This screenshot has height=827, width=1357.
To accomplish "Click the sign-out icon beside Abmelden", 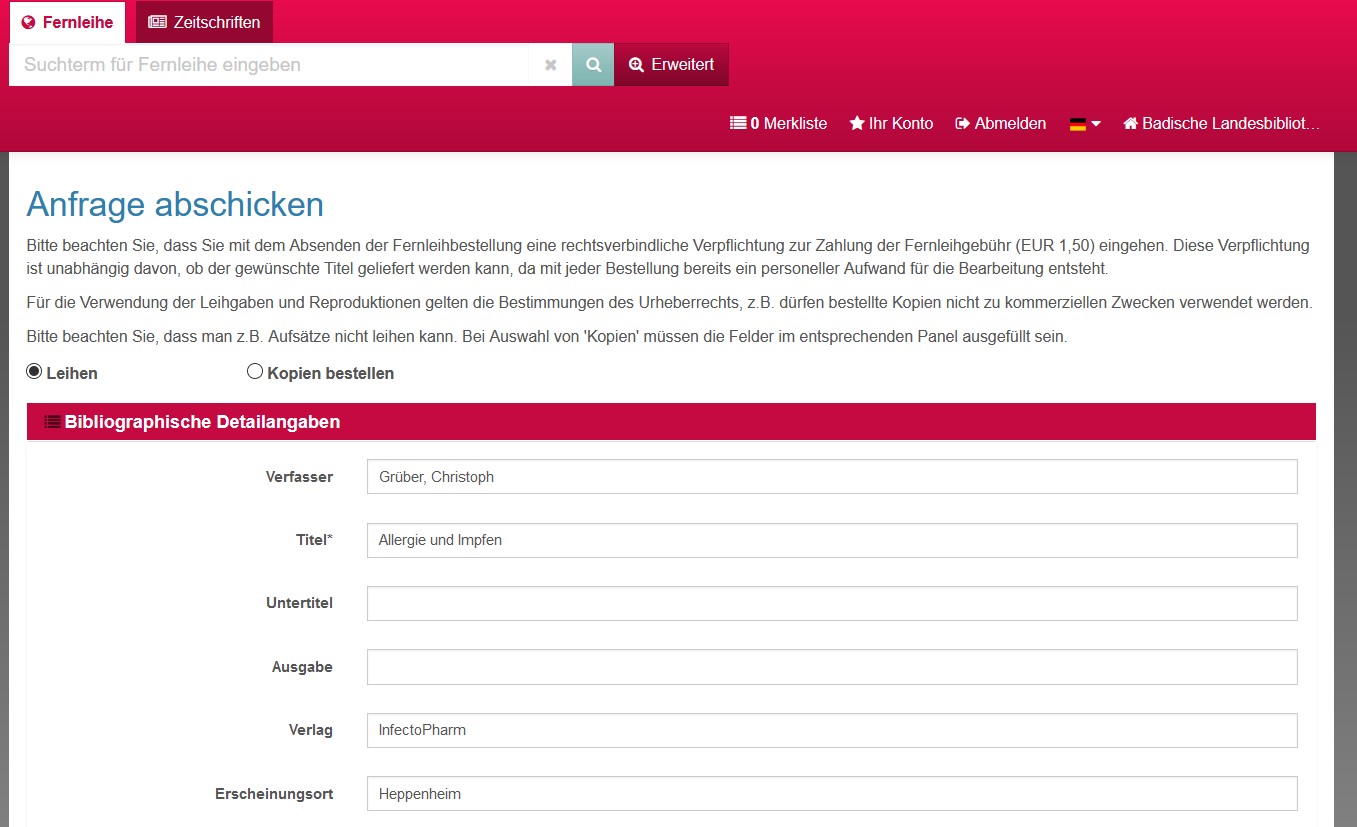I will coord(963,124).
